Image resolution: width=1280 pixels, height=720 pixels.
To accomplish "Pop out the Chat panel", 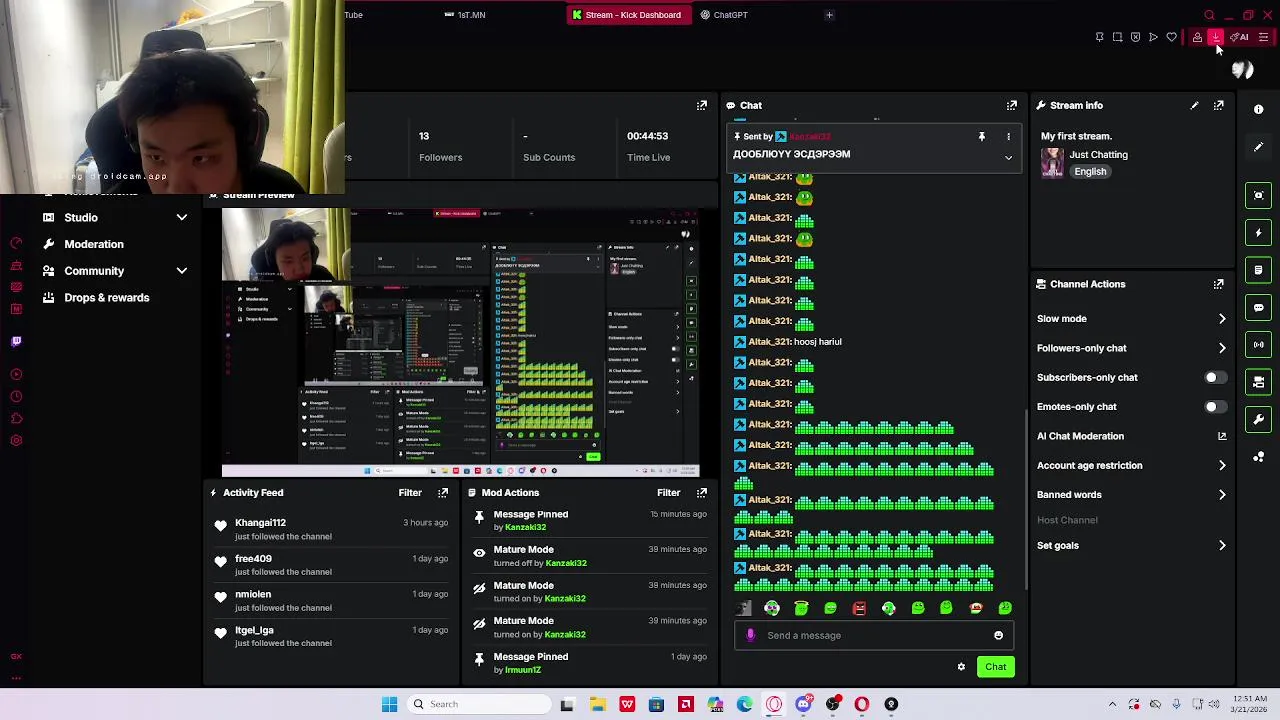I will click(1012, 105).
